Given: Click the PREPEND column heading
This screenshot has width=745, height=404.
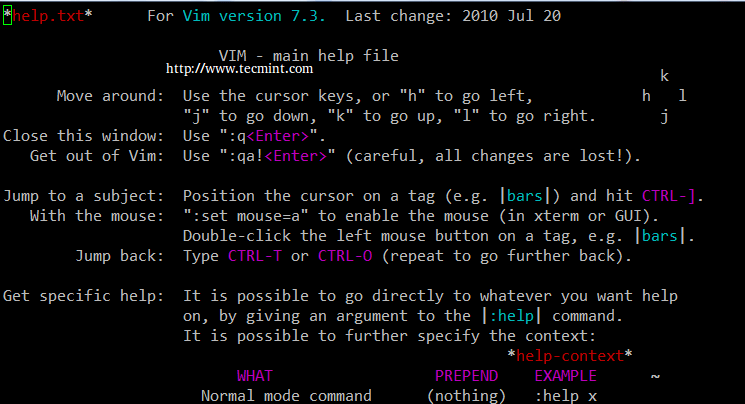Looking at the screenshot, I should click(x=466, y=376).
